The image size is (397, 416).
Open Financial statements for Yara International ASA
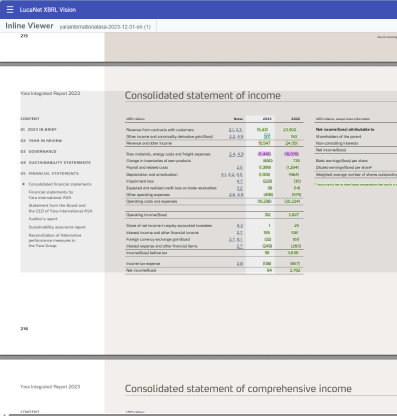tap(51, 195)
